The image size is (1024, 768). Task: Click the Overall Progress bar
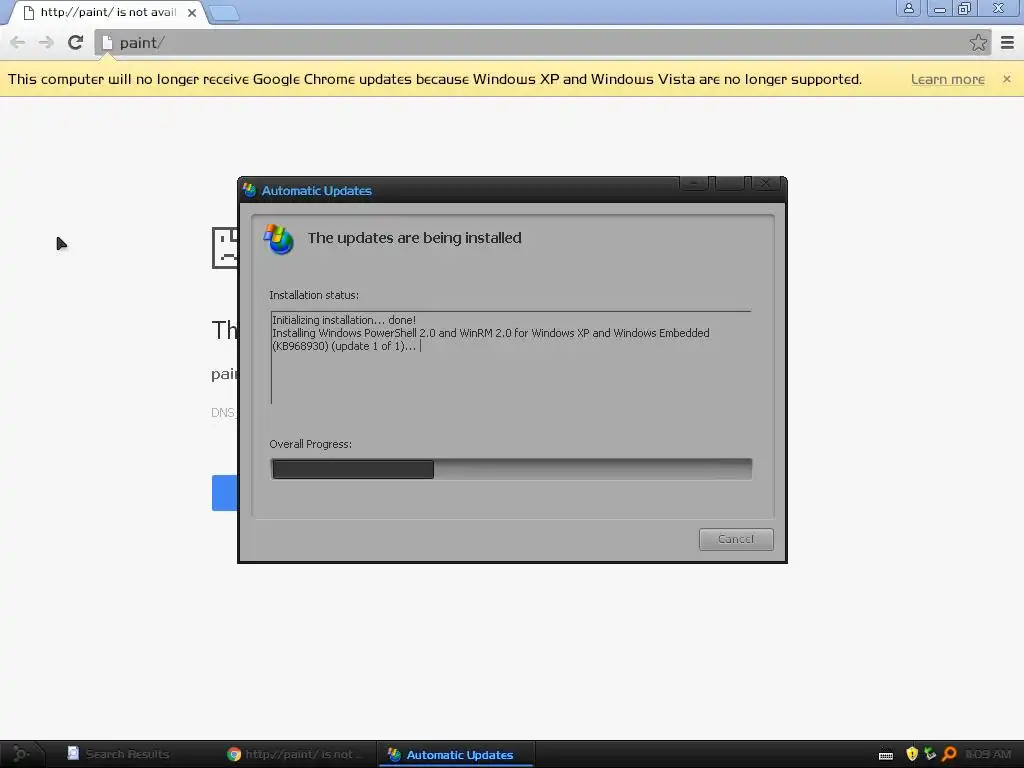tap(511, 469)
